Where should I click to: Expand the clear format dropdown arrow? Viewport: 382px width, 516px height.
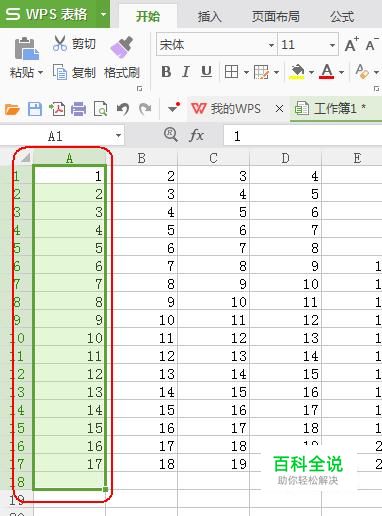pos(376,72)
